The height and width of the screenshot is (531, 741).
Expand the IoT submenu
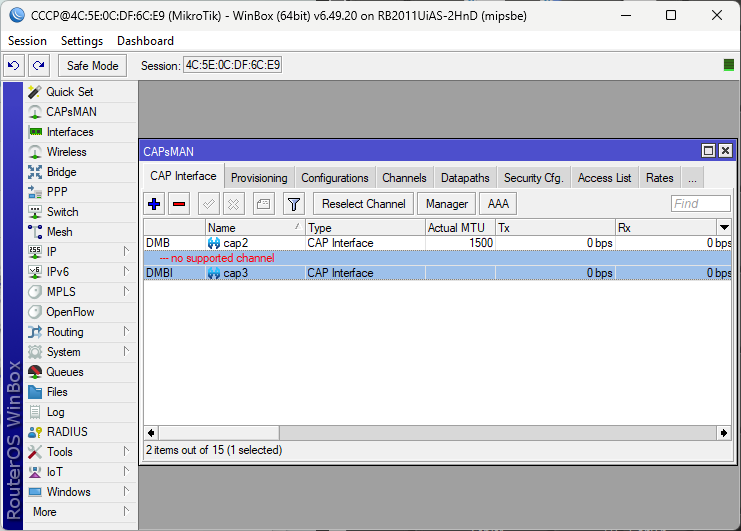(x=126, y=471)
